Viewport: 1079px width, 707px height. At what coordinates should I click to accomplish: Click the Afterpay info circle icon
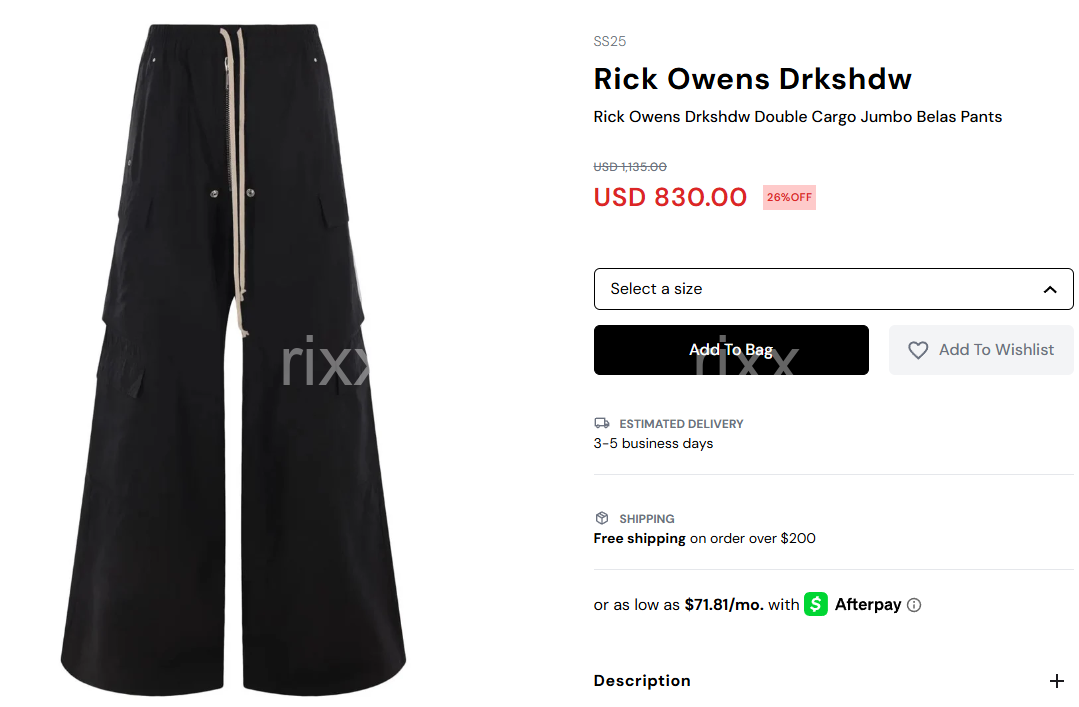tap(914, 605)
